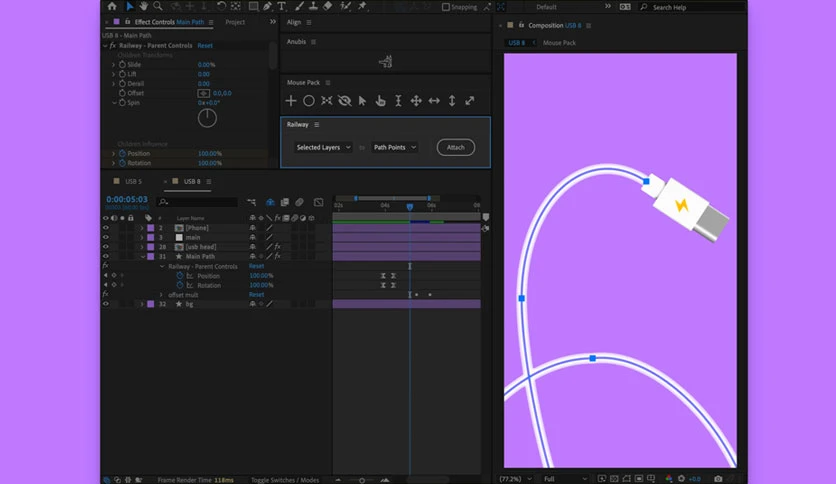The width and height of the screenshot is (836, 484).
Task: Open the magnification dropdown showing 77.2%
Action: (x=515, y=479)
